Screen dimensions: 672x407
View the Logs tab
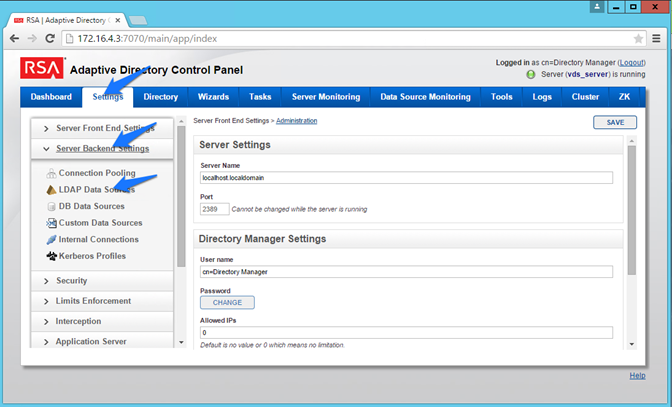pos(542,97)
